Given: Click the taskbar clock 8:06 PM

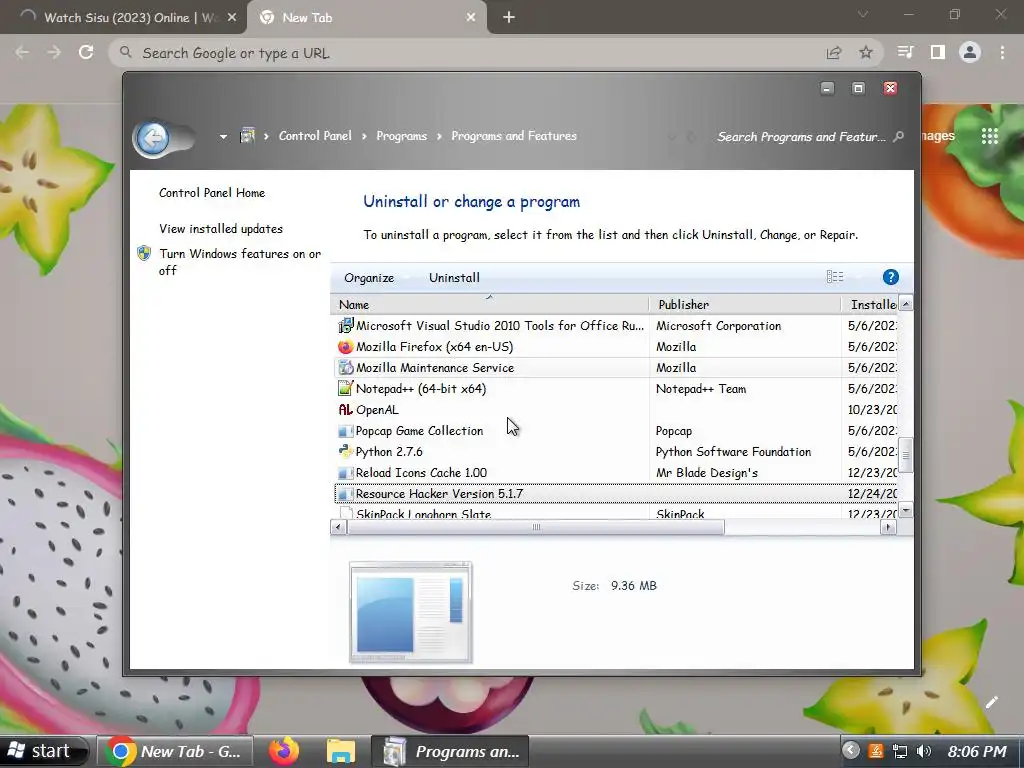Looking at the screenshot, I should coord(977,751).
